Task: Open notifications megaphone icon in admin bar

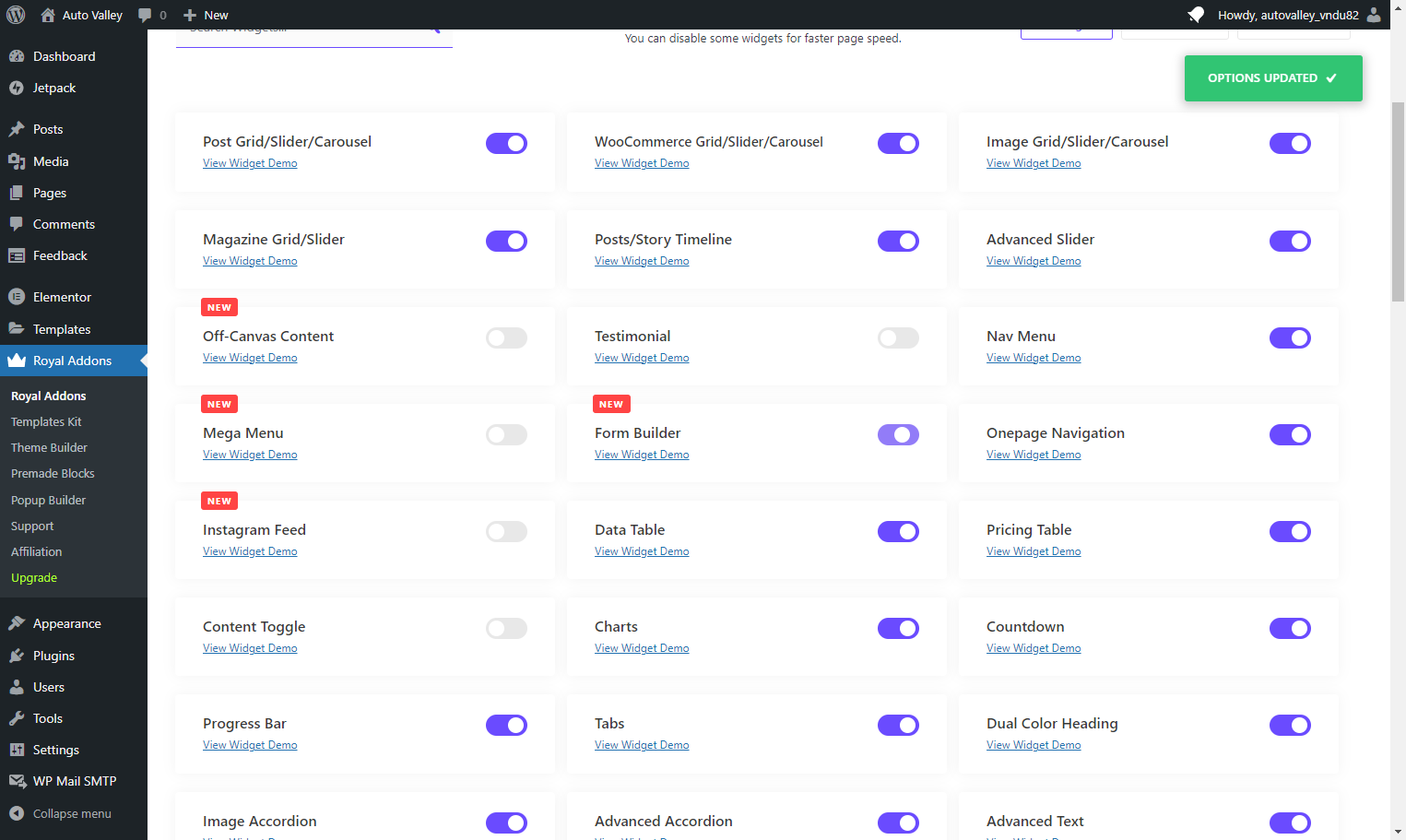Action: click(1196, 15)
